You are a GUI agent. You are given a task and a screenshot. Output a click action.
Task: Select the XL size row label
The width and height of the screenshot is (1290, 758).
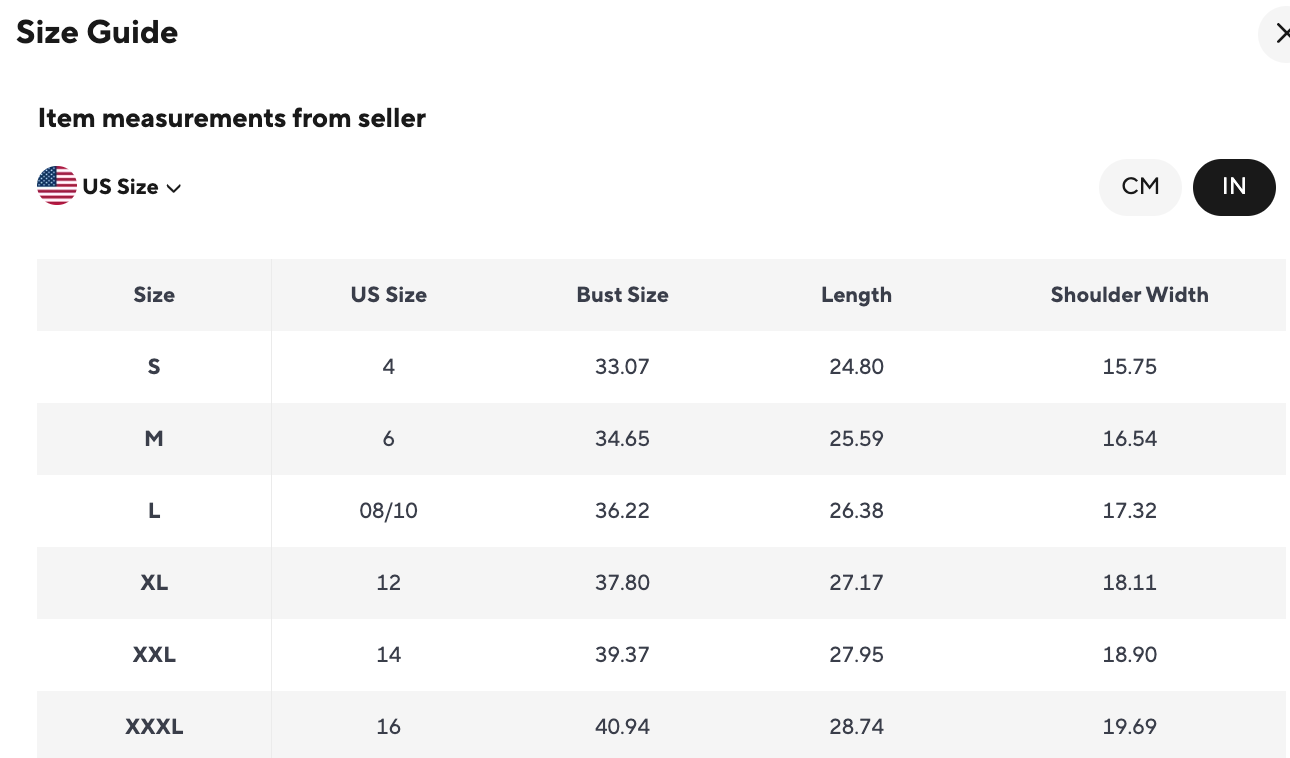click(x=154, y=583)
